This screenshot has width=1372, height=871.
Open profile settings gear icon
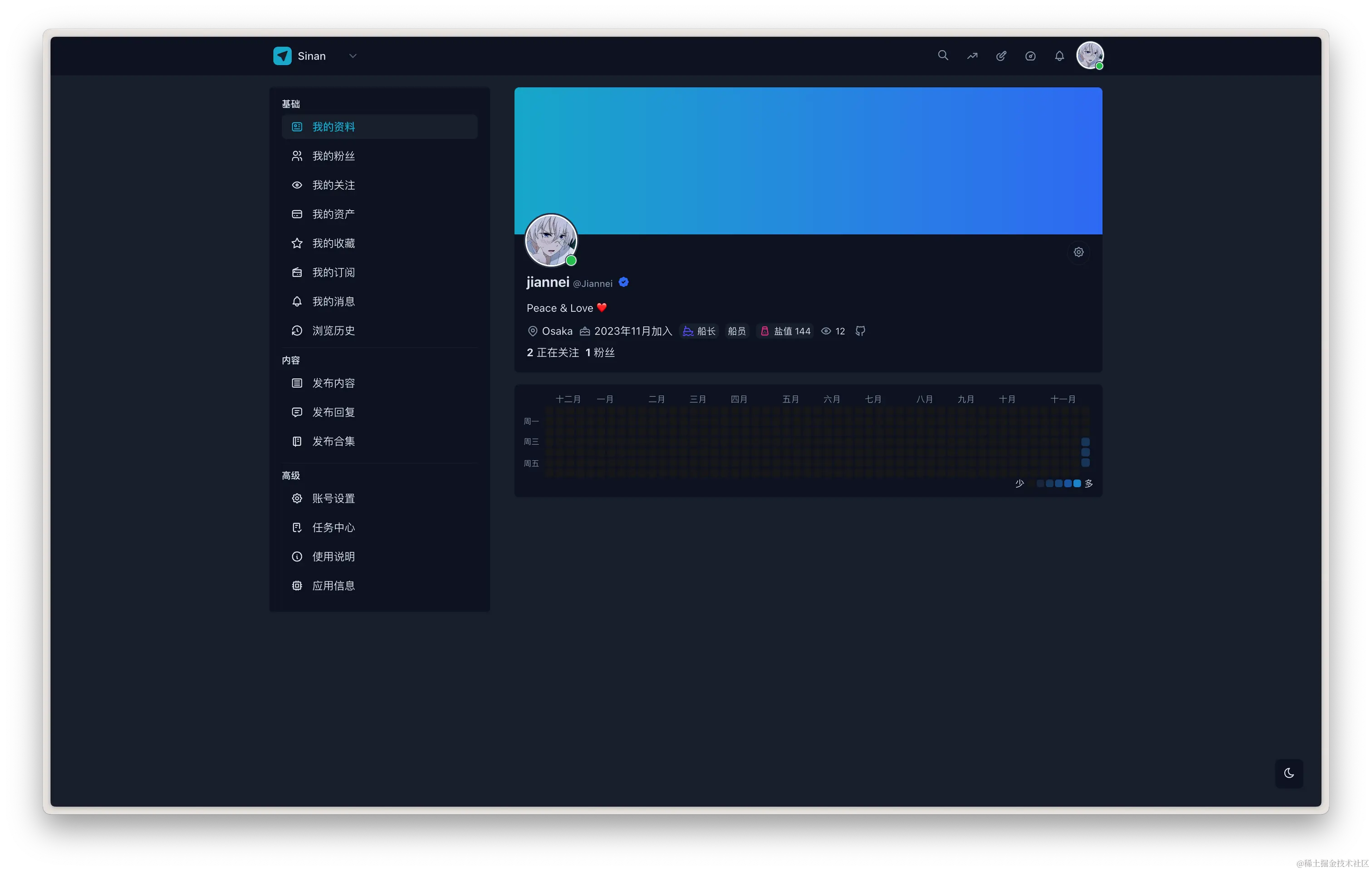[x=1078, y=252]
